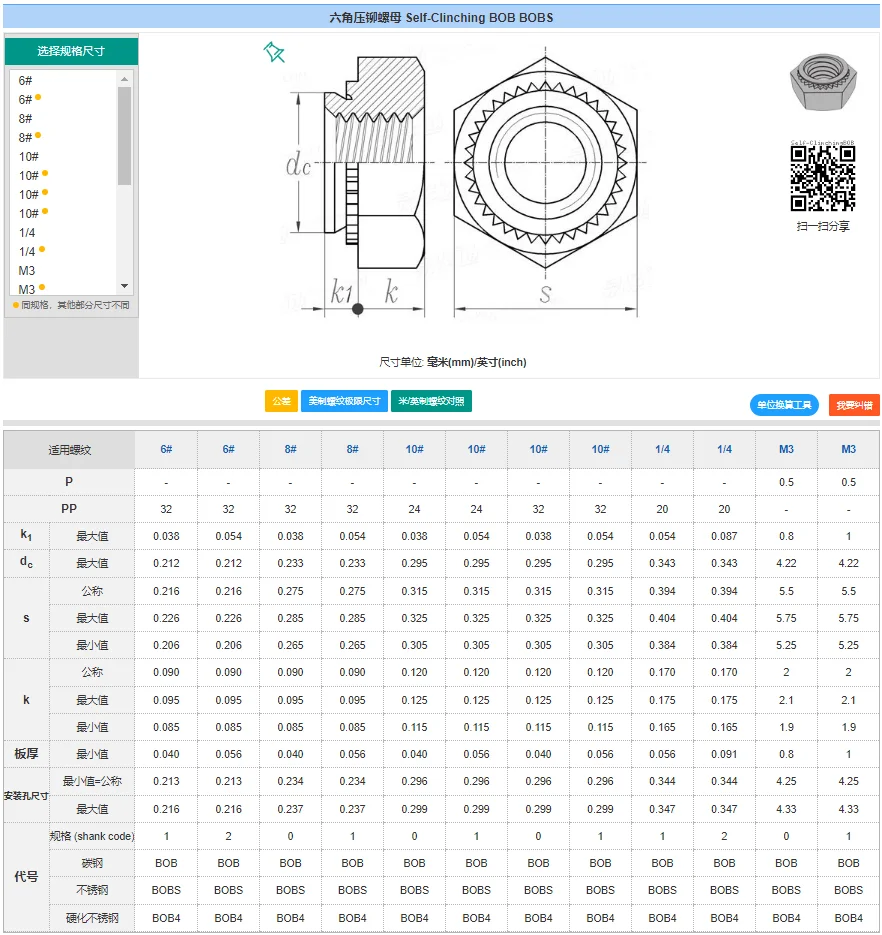882x935 pixels.
Task: Click the first 1/4 column header in table
Action: [662, 449]
